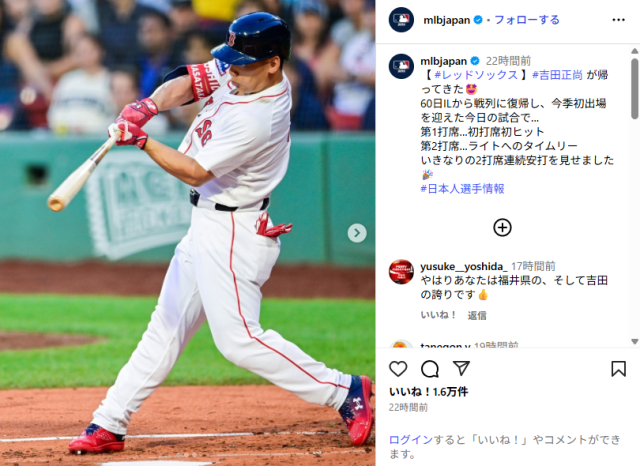The image size is (640, 466).
Task: Open the #レッドソックス hashtag
Action: [x=476, y=75]
